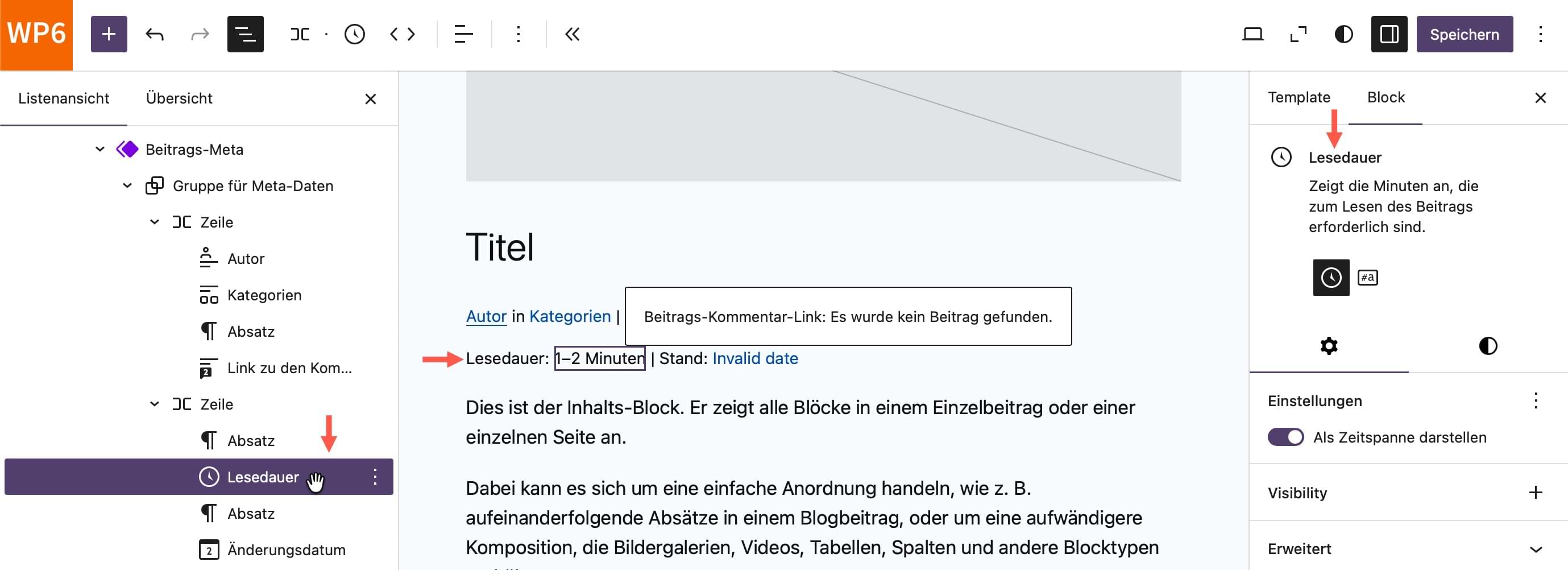Select Änderungsdatum block in list view
Image resolution: width=1568 pixels, height=570 pixels.
285,550
